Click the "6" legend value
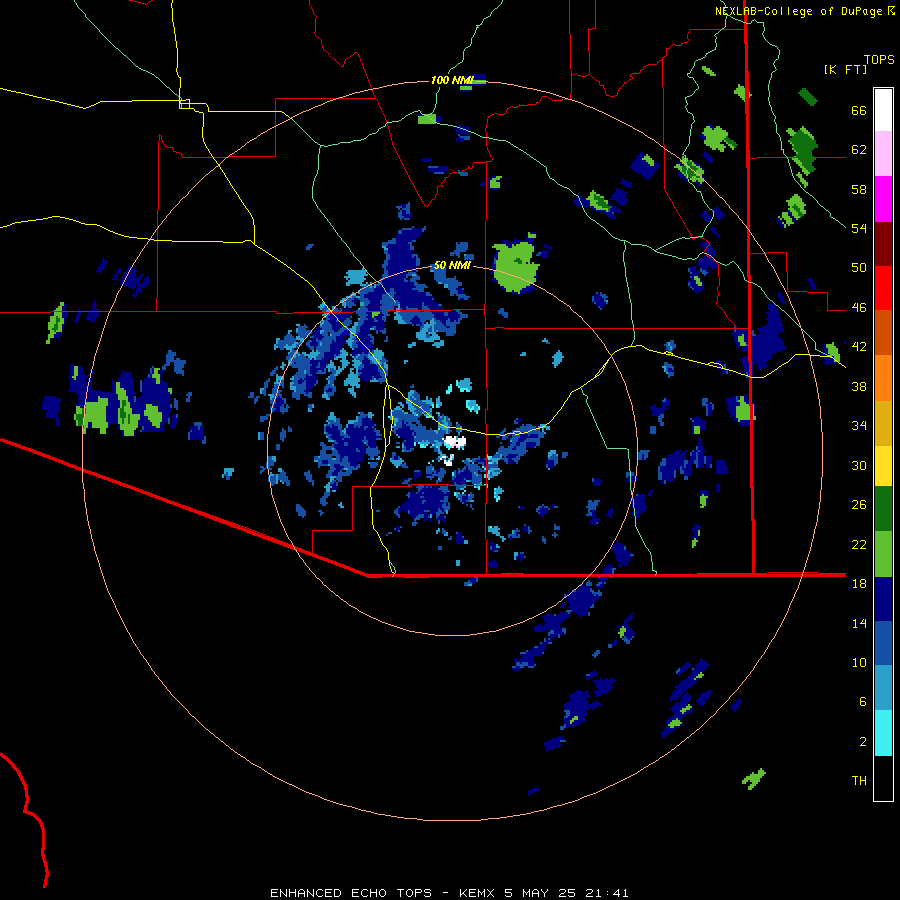The height and width of the screenshot is (900, 900). coord(863,701)
